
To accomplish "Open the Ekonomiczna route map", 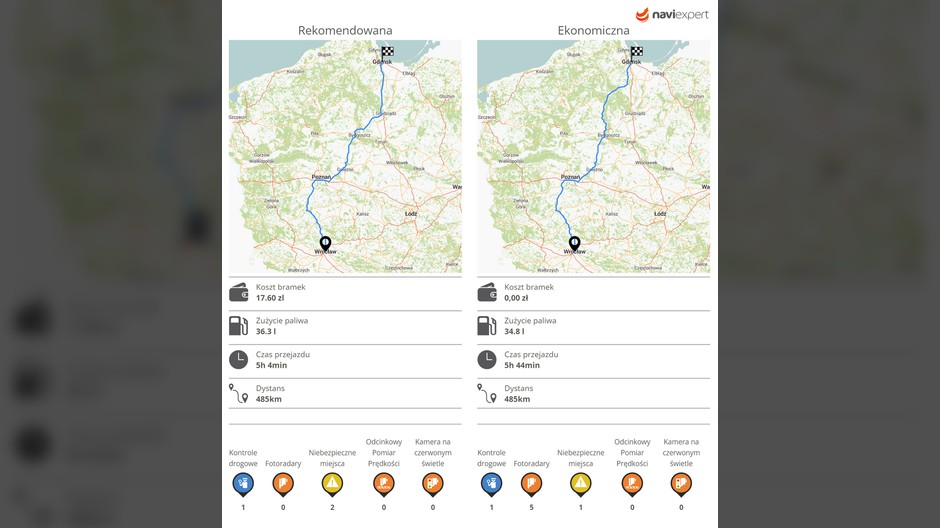I will 593,156.
